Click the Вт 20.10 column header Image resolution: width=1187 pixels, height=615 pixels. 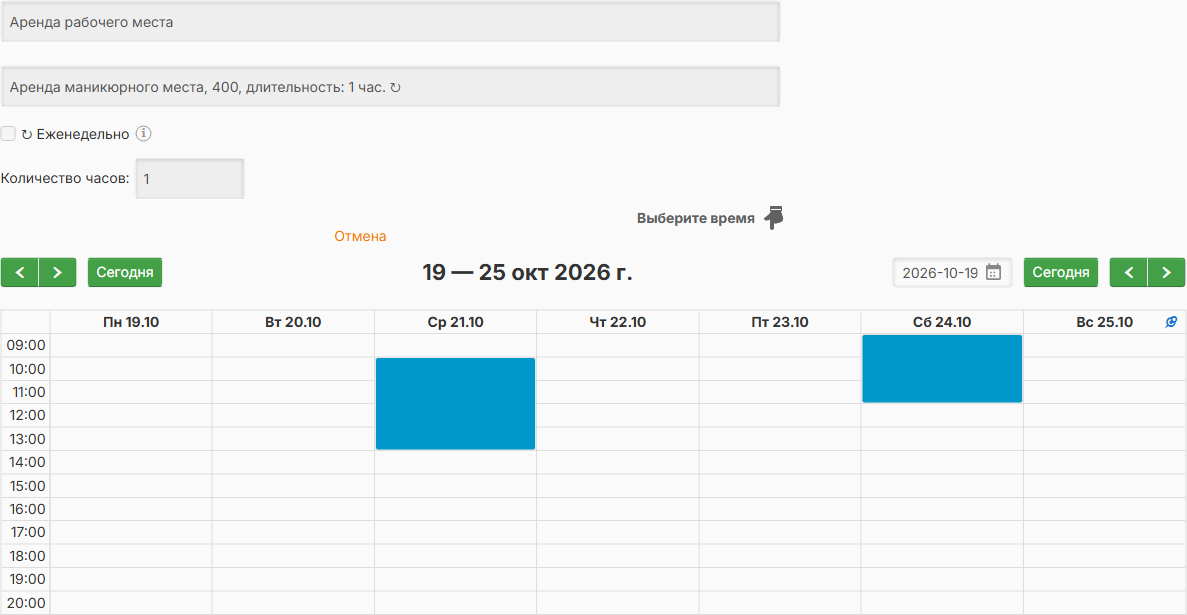[293, 322]
